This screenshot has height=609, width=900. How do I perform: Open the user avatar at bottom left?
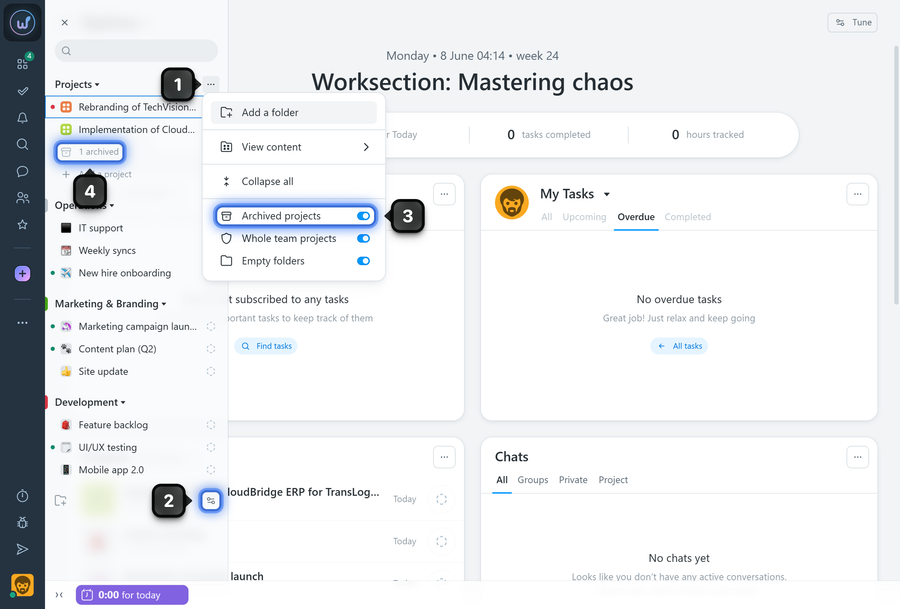point(22,585)
